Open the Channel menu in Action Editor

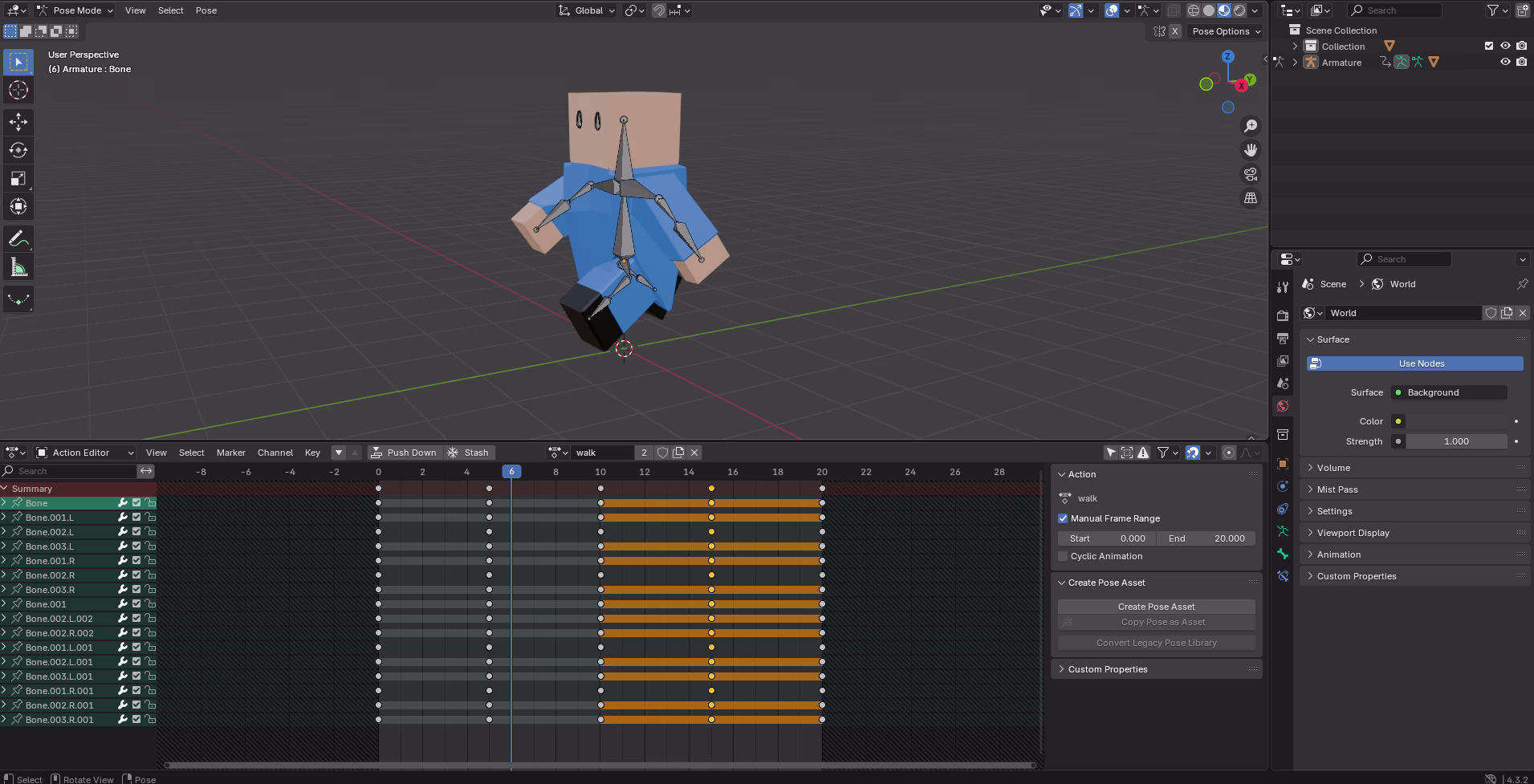click(x=275, y=453)
